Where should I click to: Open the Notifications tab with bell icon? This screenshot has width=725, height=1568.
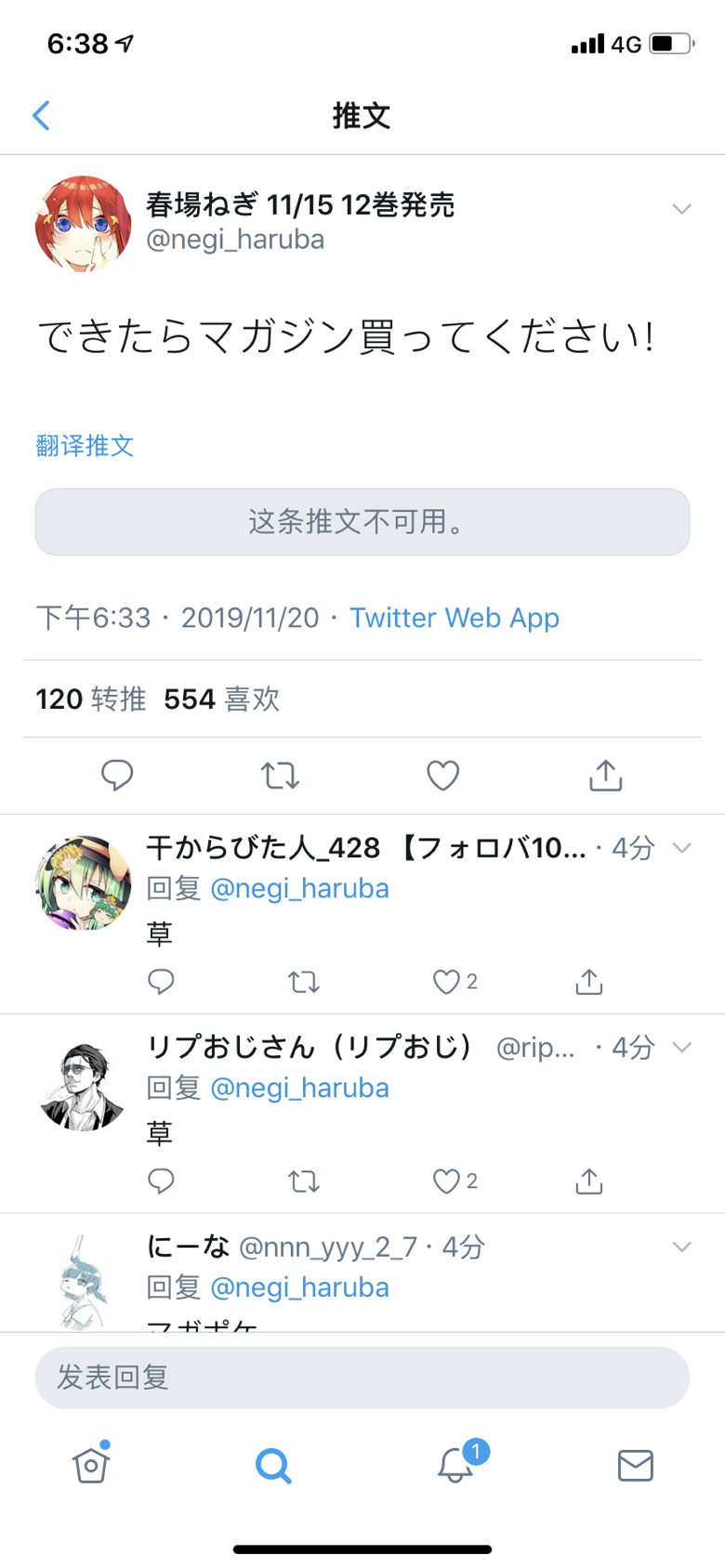coord(456,1465)
